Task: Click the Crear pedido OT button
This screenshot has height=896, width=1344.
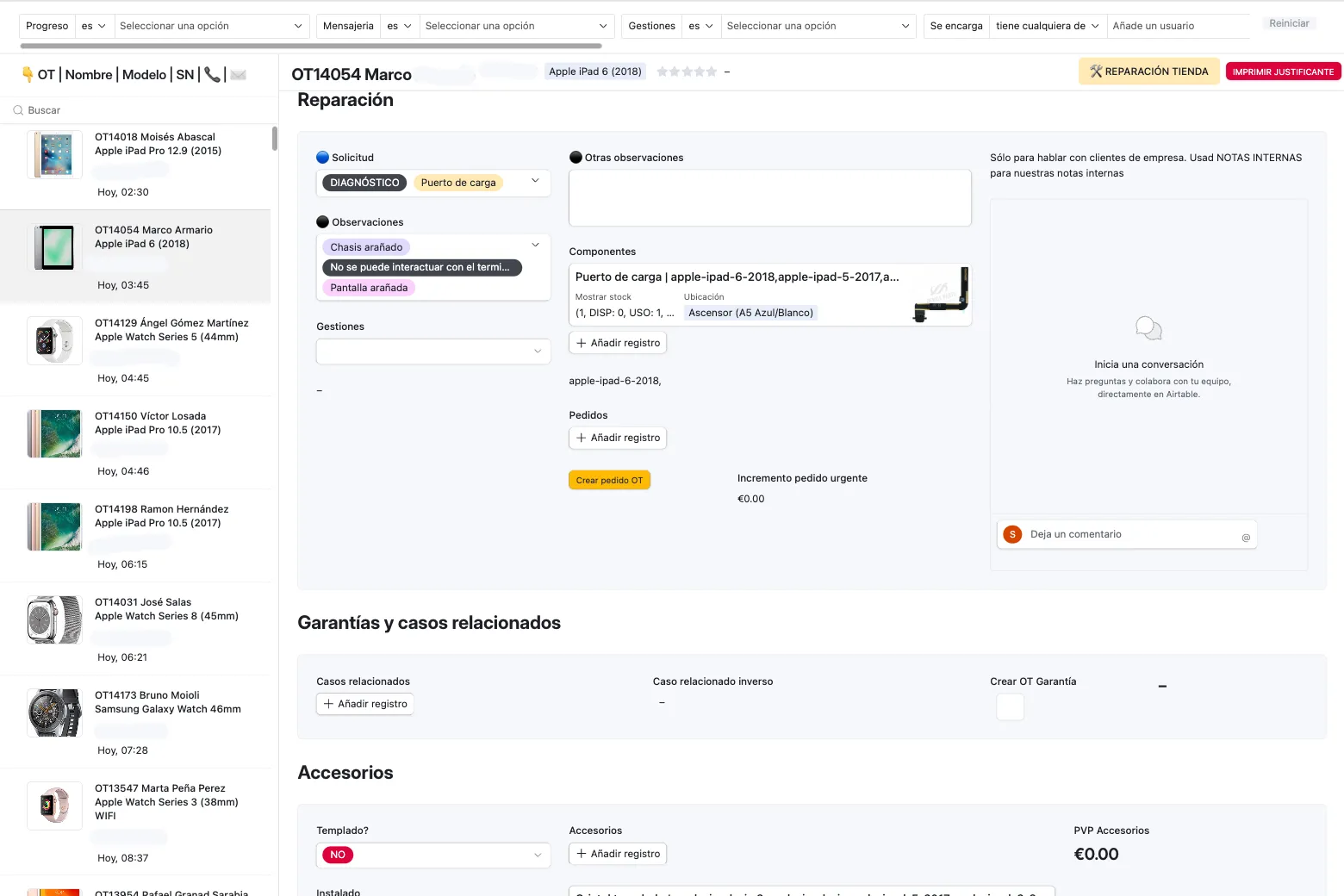Action: tap(609, 480)
